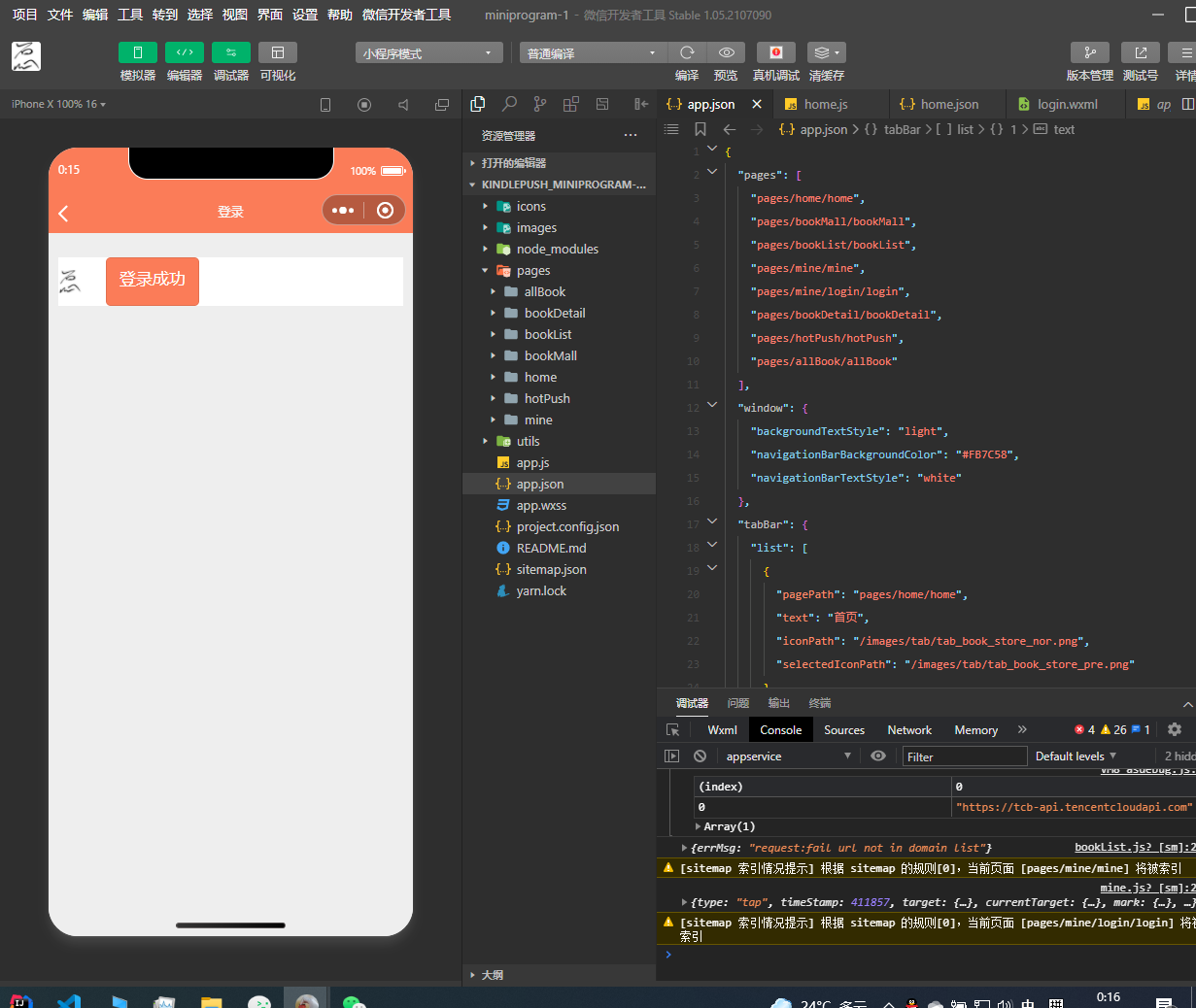Open README.md file
The image size is (1196, 1008).
point(560,548)
